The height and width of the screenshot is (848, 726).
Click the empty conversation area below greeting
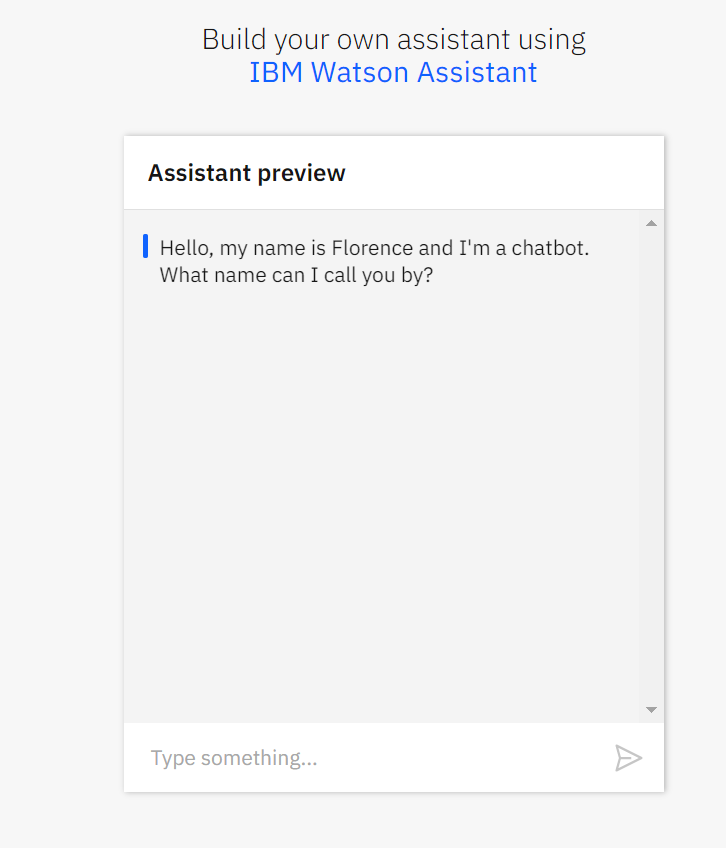(380, 500)
